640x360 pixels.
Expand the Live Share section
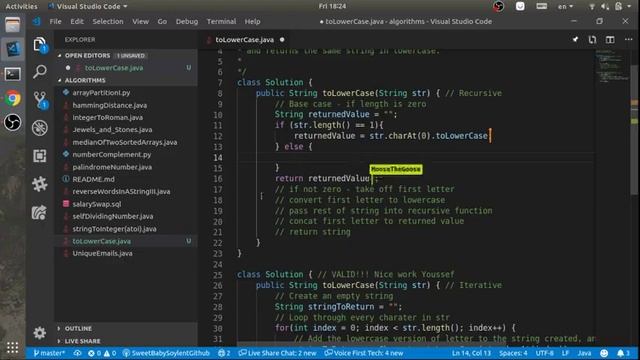[x=126, y=341]
